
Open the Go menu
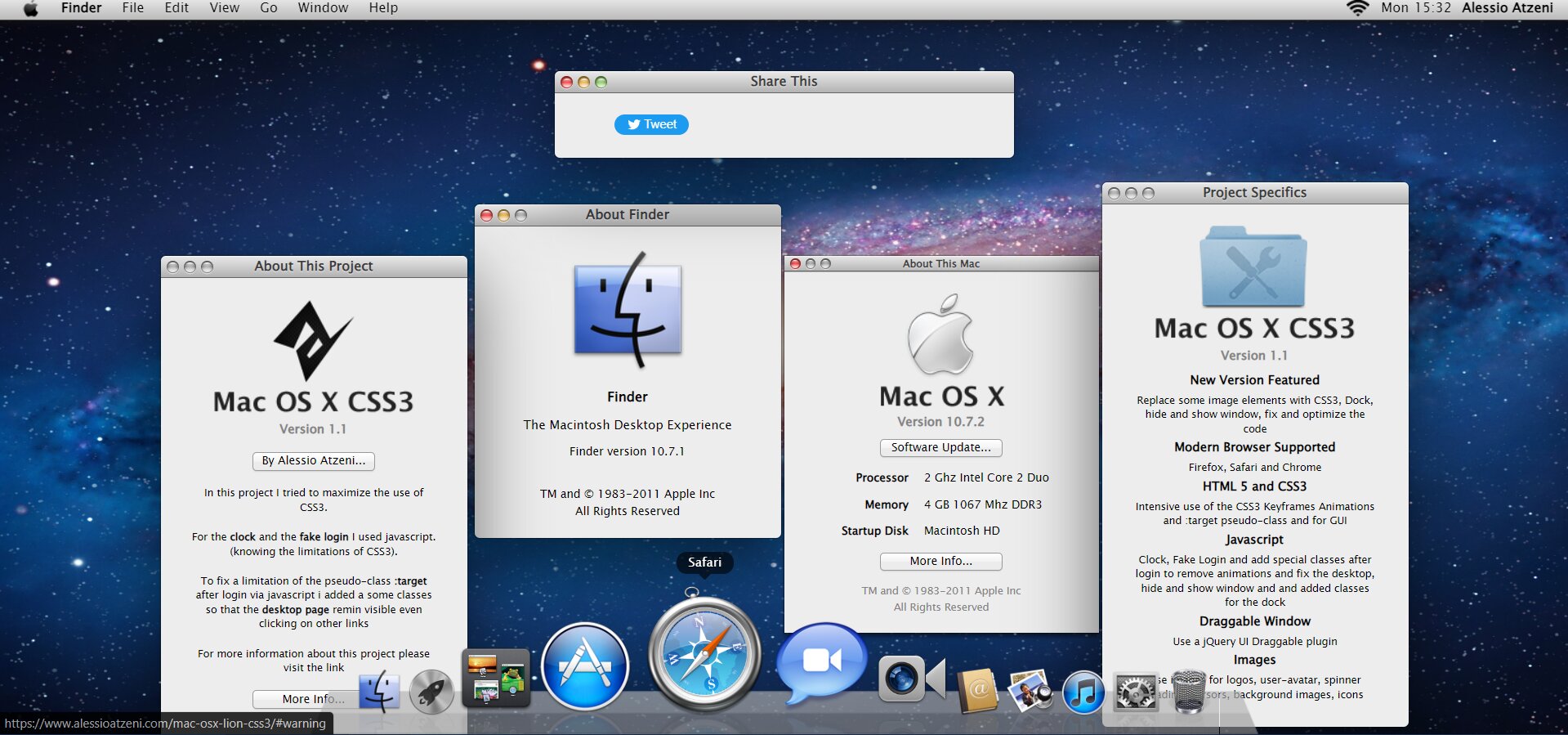(268, 8)
